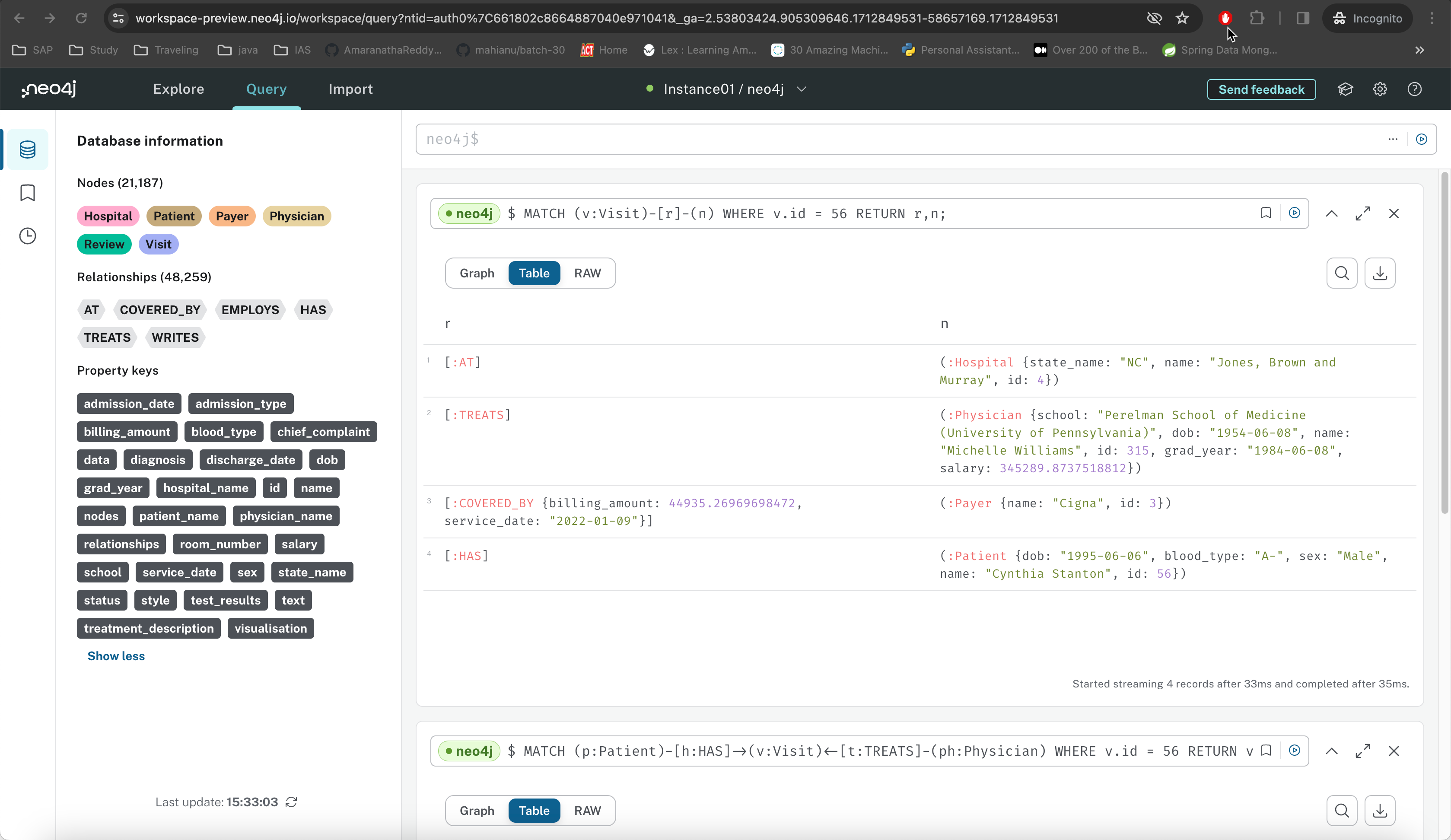Image resolution: width=1451 pixels, height=840 pixels.
Task: Switch to the Import tab
Action: tap(351, 89)
